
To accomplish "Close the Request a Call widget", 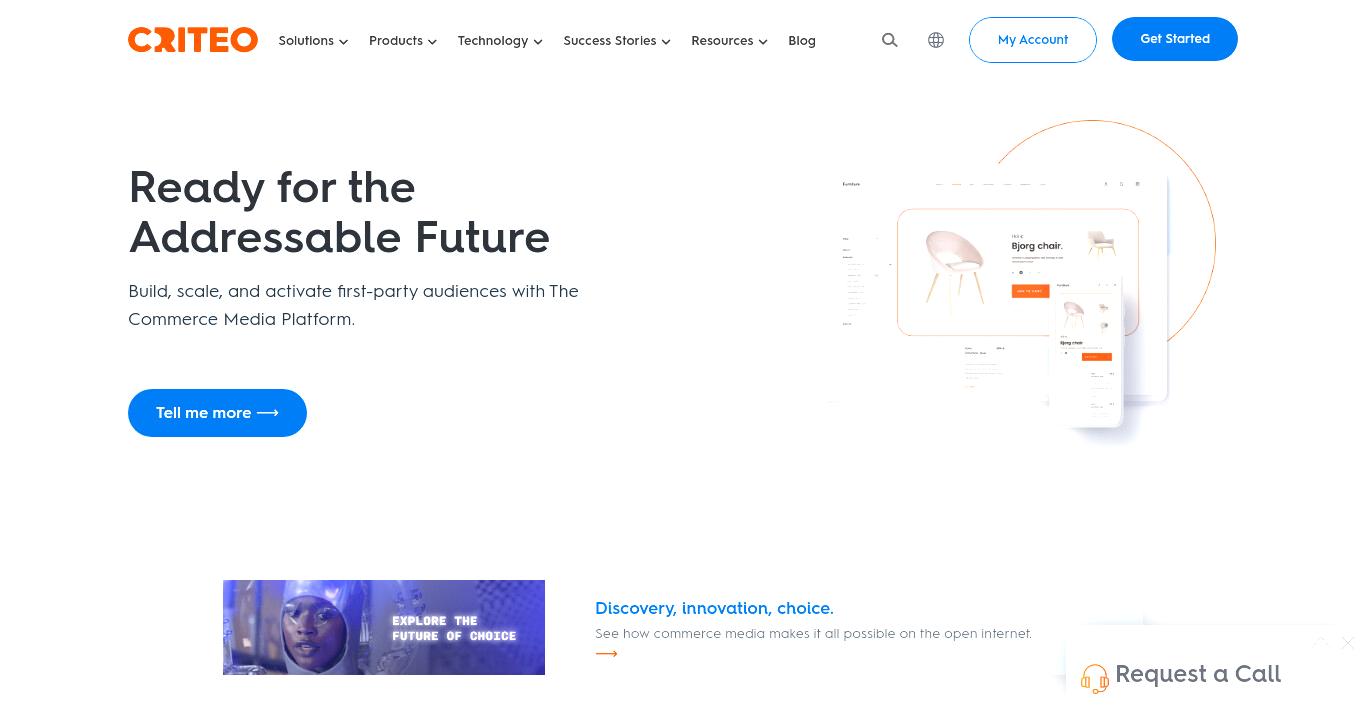I will (x=1348, y=643).
